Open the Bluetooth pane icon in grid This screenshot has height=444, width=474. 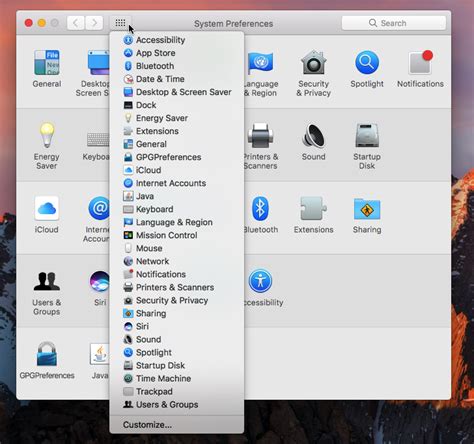point(260,208)
